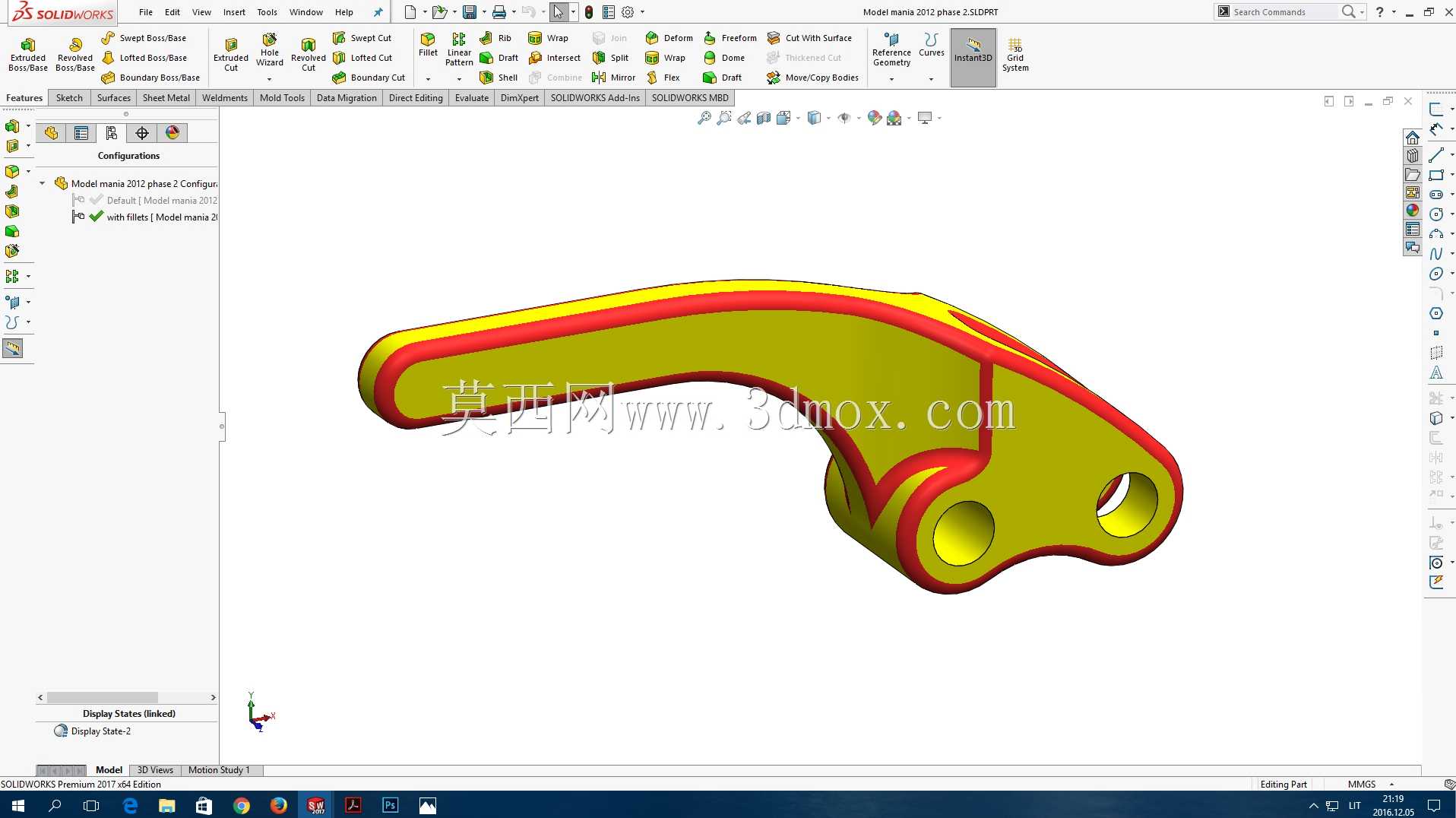Click the Swept Cut command

pos(362,38)
